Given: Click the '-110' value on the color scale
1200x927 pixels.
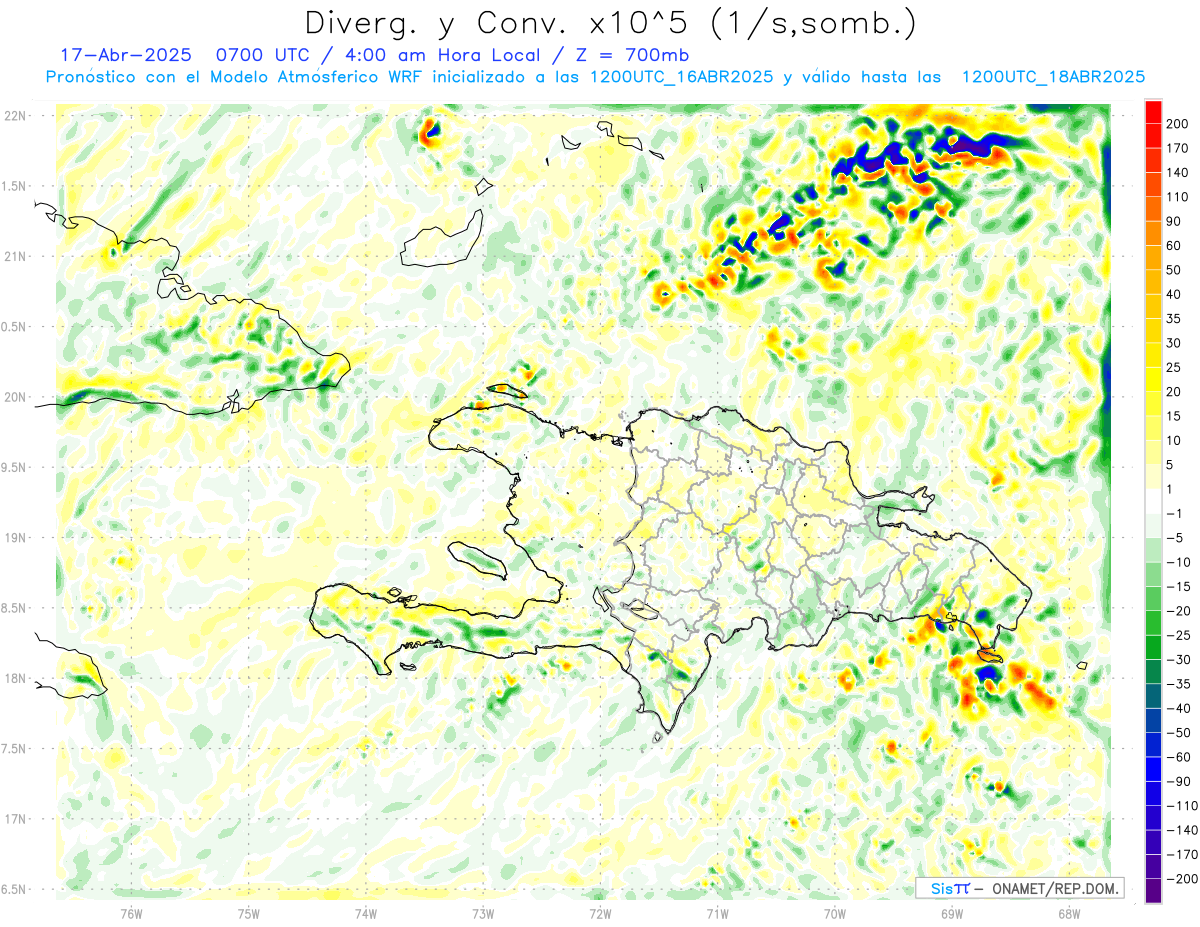Looking at the screenshot, I should [1181, 805].
